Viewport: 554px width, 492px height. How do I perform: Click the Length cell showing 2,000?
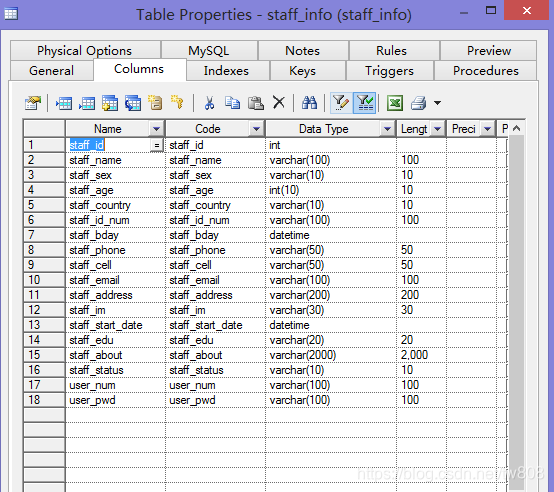point(422,355)
